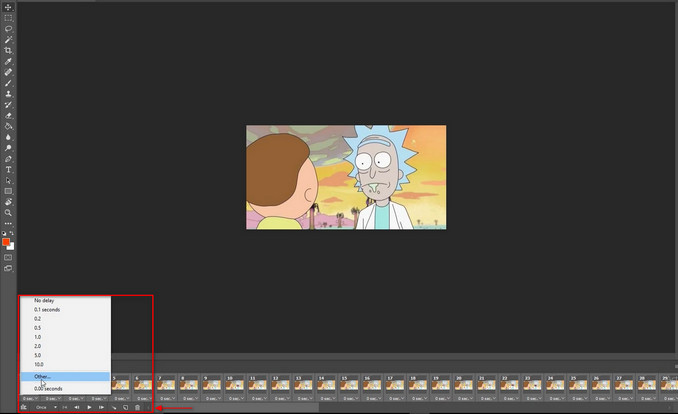Screen dimensions: 678x414
Task: Select the Horizontal Type tool
Action: pos(8,170)
